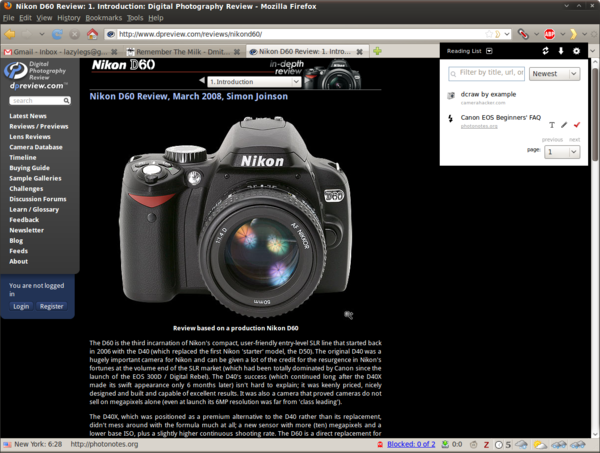Screen dimensions: 600x453
Task: Open the home page via house icon
Action: point(92,34)
